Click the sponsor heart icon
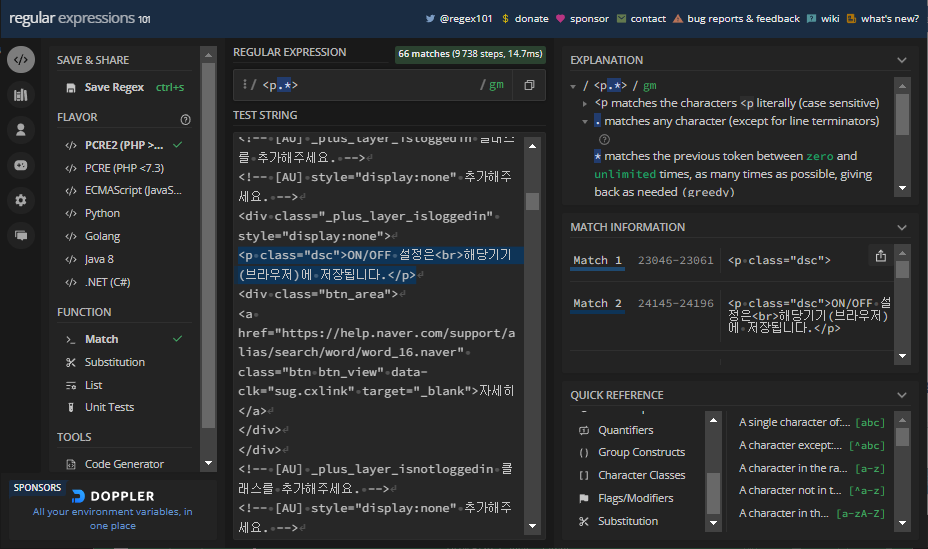The image size is (928, 549). 560,18
